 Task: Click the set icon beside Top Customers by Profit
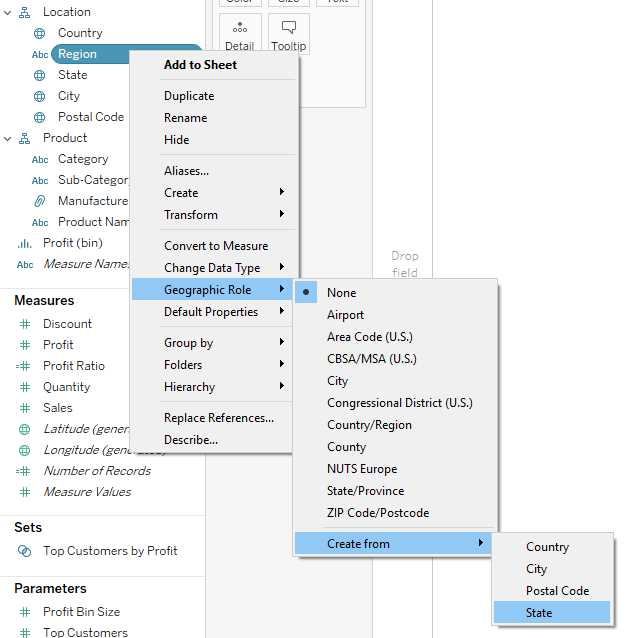click(x=24, y=551)
